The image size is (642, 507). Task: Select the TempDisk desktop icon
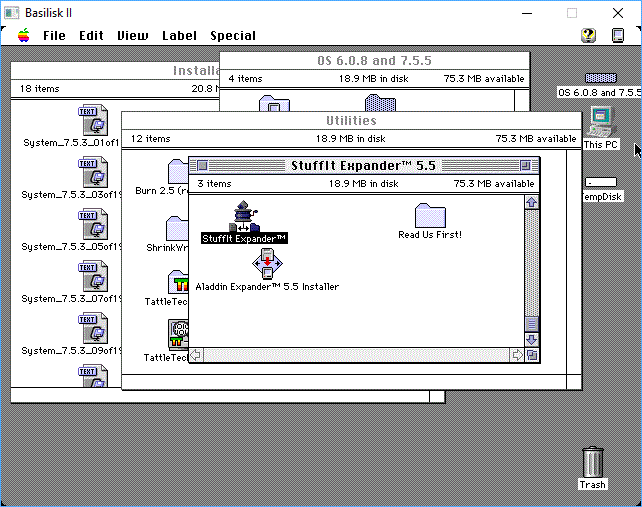(x=601, y=182)
